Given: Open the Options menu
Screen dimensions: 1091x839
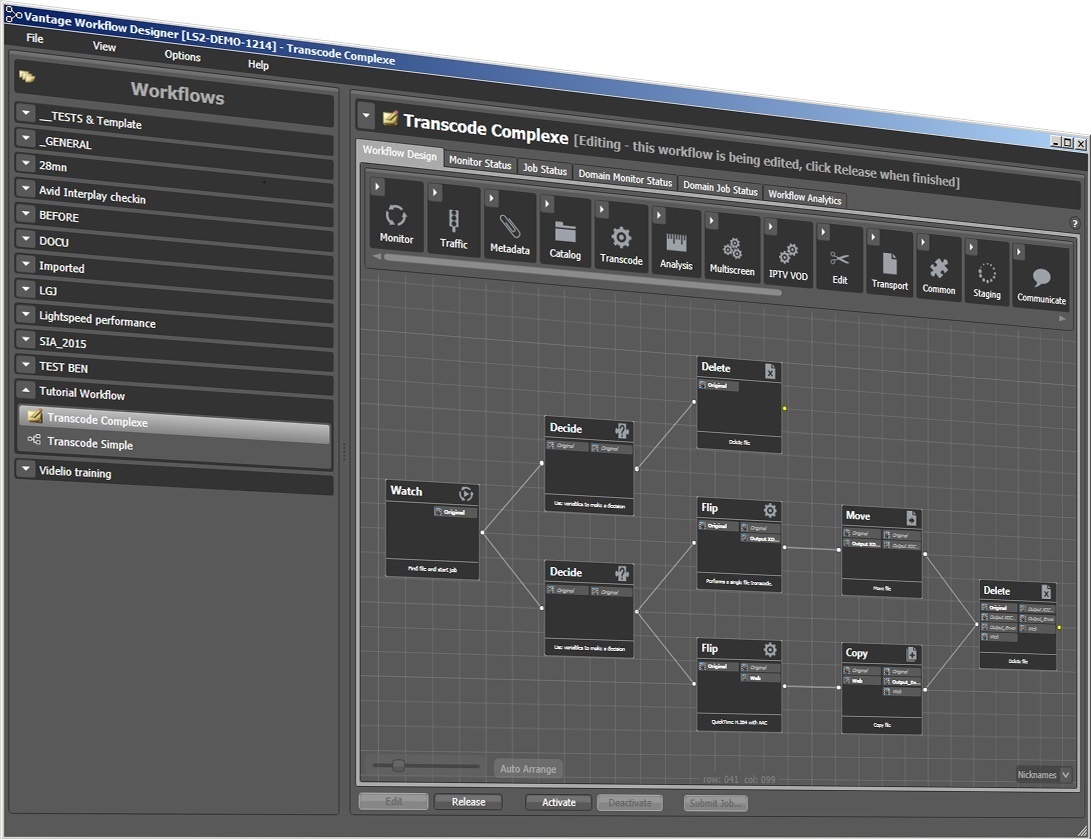Looking at the screenshot, I should pos(182,56).
